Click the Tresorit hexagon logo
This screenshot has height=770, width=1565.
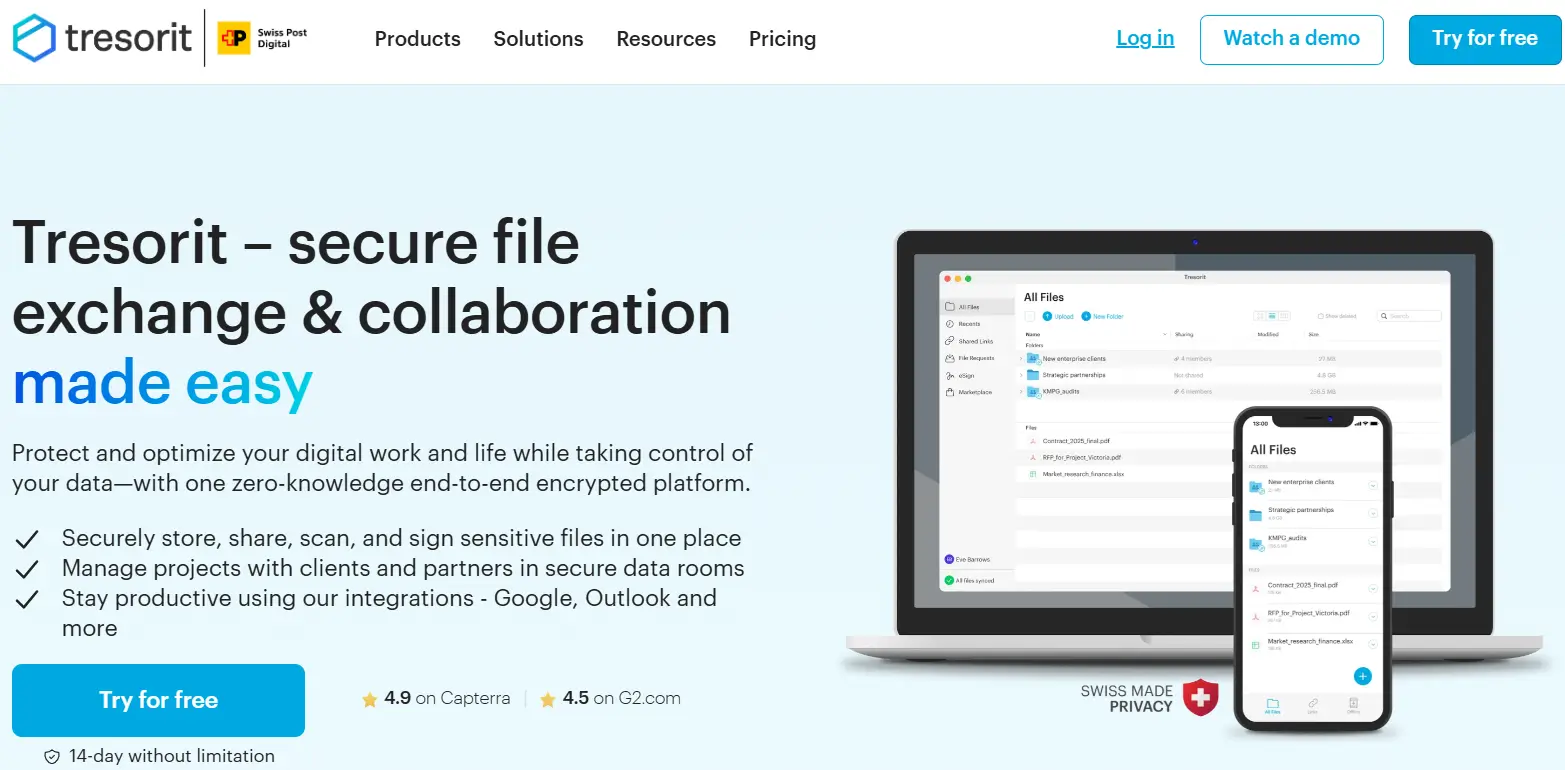tap(34, 38)
